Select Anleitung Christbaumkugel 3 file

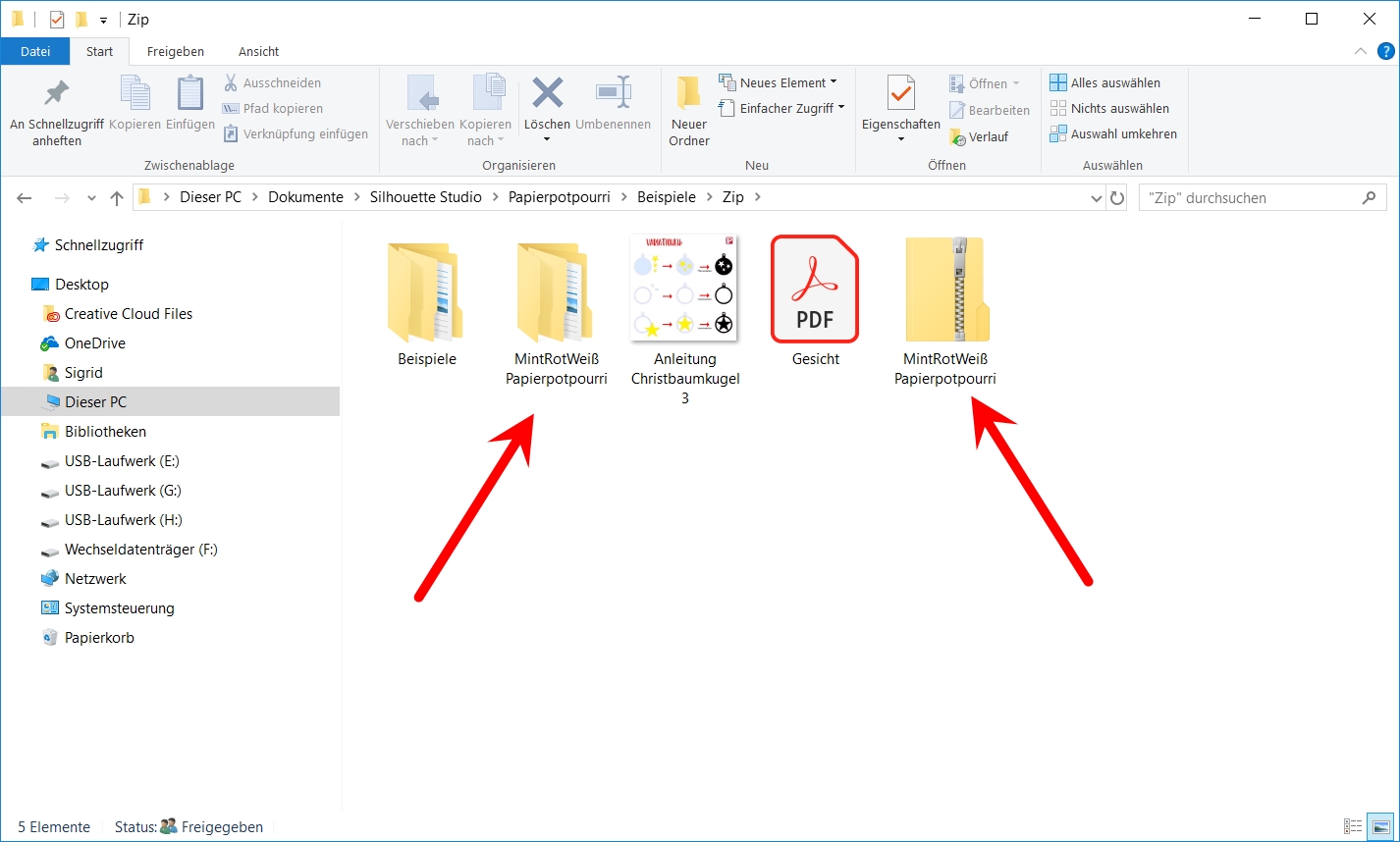tap(684, 320)
